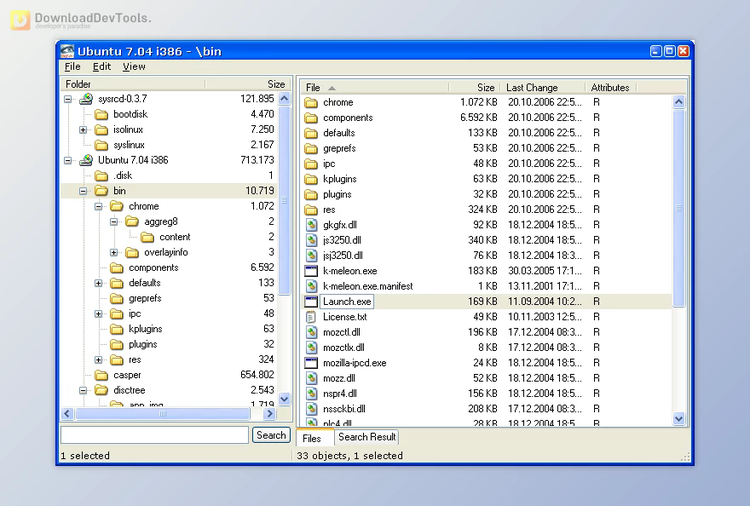This screenshot has height=506, width=750.
Task: Select the res folder in file list
Action: [329, 209]
